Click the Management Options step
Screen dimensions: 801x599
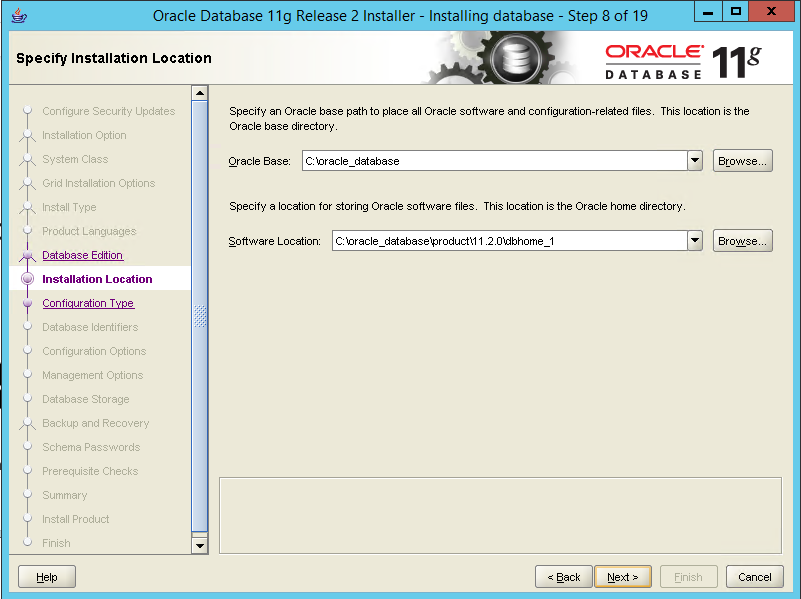coord(92,375)
